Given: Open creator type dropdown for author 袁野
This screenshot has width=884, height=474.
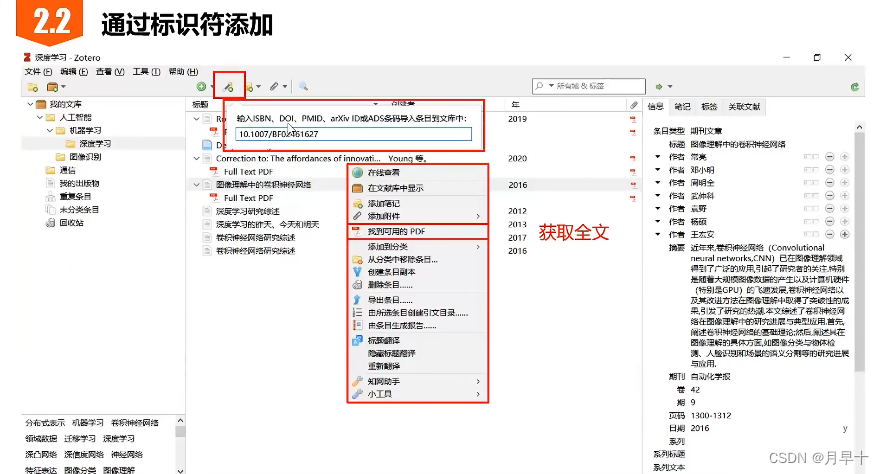Looking at the screenshot, I should [x=658, y=209].
